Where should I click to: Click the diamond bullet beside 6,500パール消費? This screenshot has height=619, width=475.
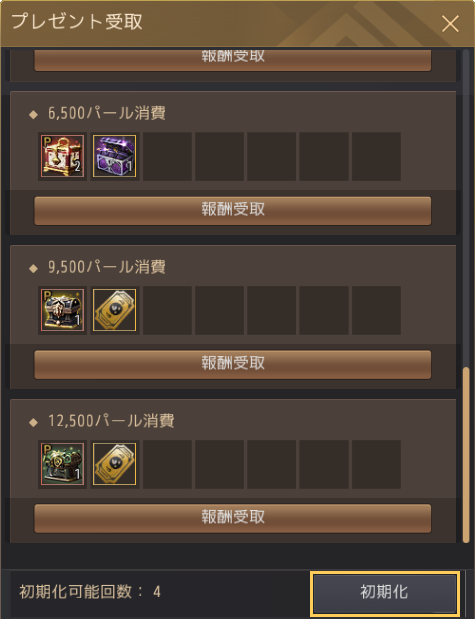point(33,114)
